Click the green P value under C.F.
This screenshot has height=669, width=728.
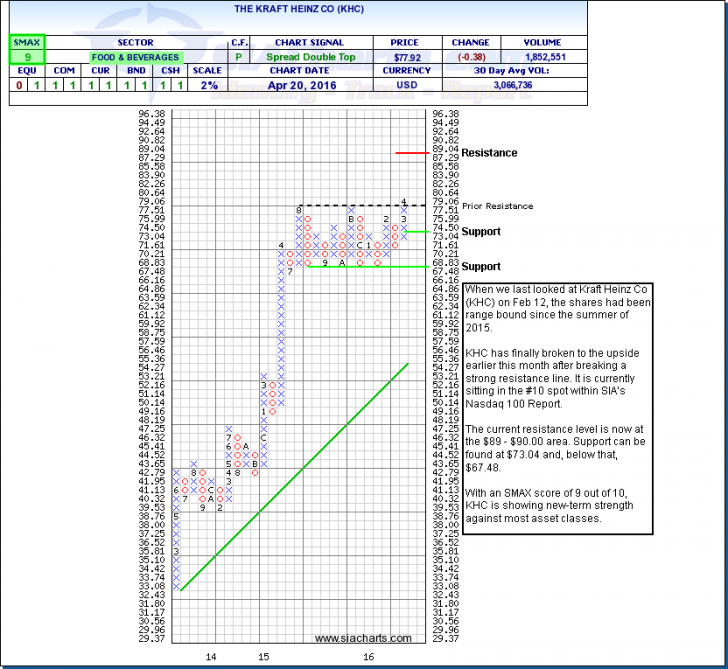pyautogui.click(x=239, y=57)
